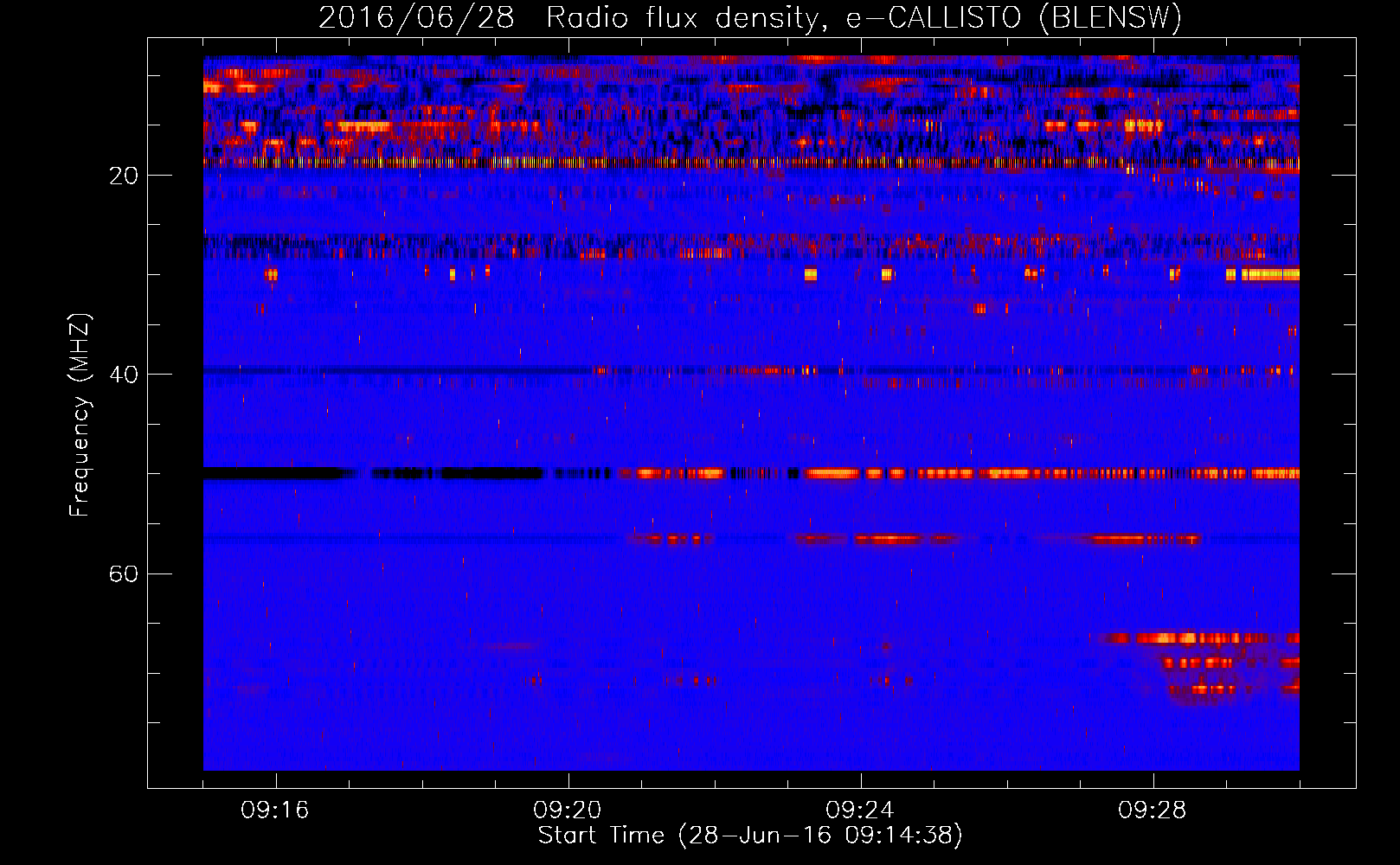Screen dimensions: 1400x865
Task: Click the 09:24 time tick label
Action: coord(860,811)
